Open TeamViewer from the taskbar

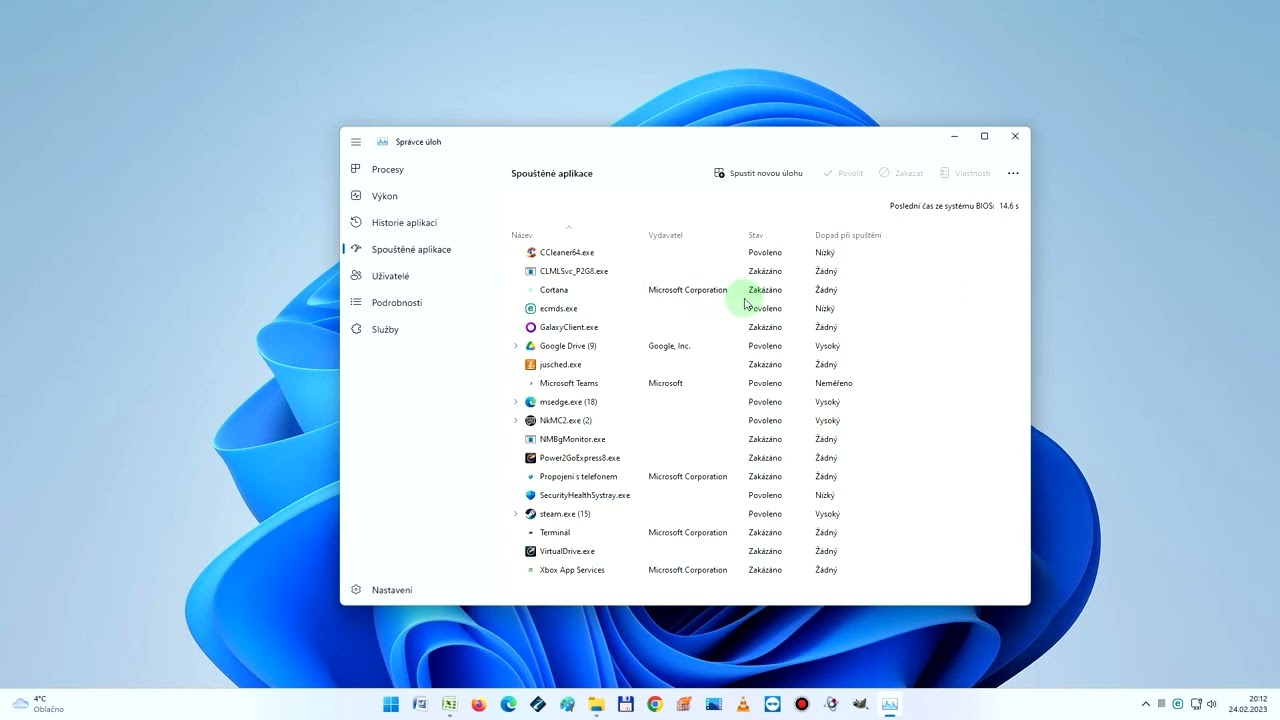pos(772,704)
